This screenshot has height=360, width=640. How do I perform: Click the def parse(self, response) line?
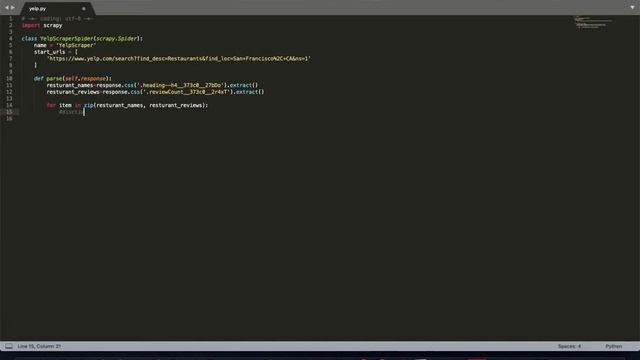73,78
